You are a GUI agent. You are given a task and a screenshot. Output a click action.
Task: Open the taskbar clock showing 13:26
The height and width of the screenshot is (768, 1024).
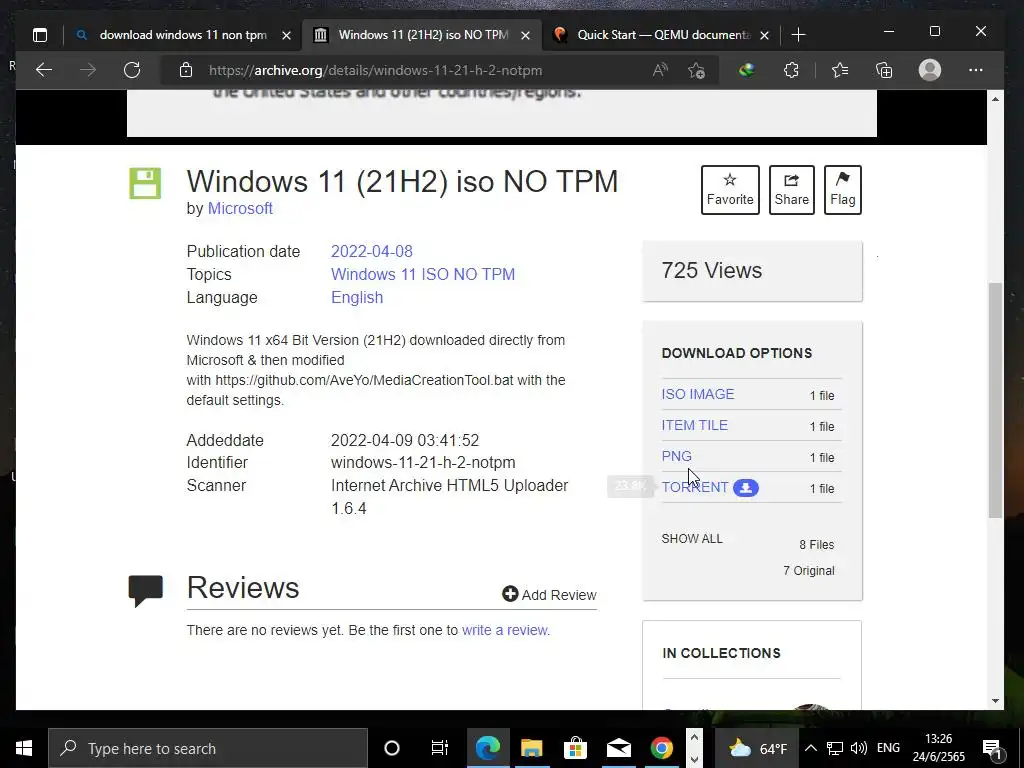coord(938,748)
